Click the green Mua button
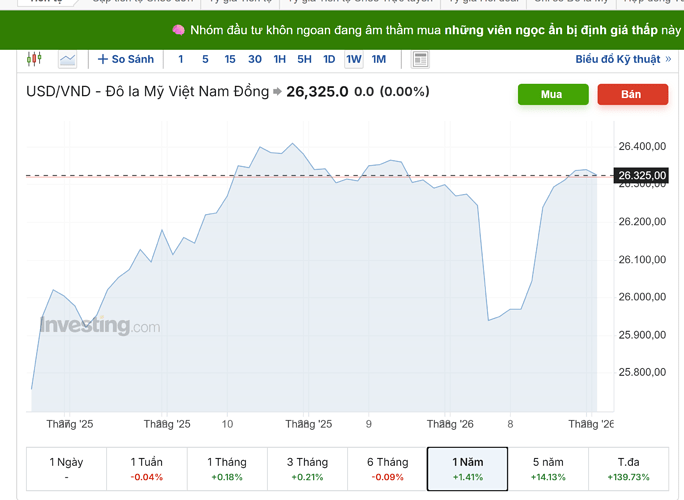 [552, 94]
